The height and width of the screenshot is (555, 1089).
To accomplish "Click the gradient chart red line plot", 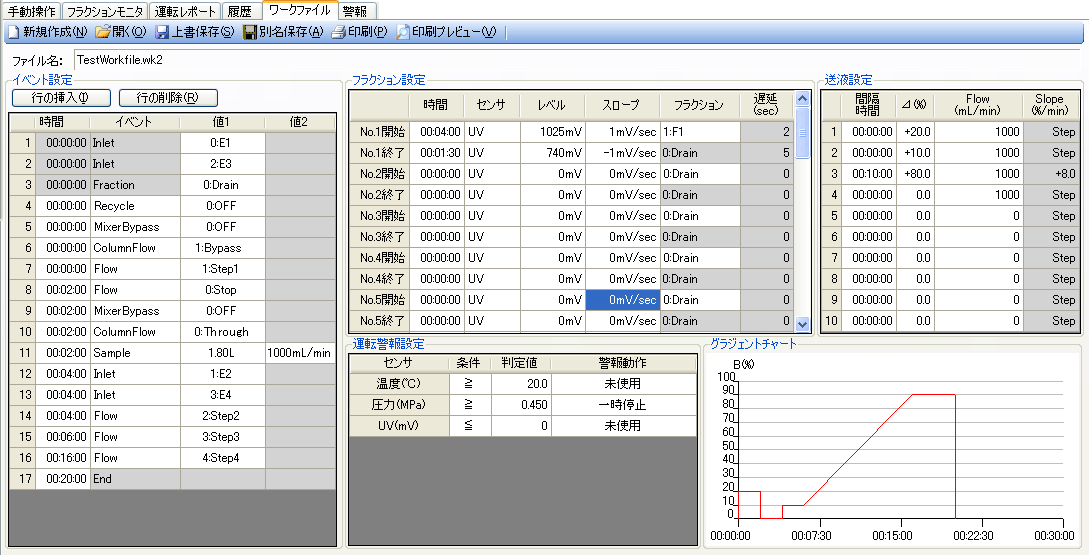I will [847, 456].
